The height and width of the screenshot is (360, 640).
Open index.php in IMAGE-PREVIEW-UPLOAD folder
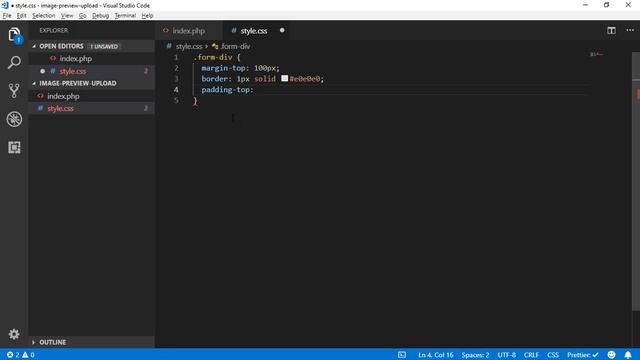63,96
